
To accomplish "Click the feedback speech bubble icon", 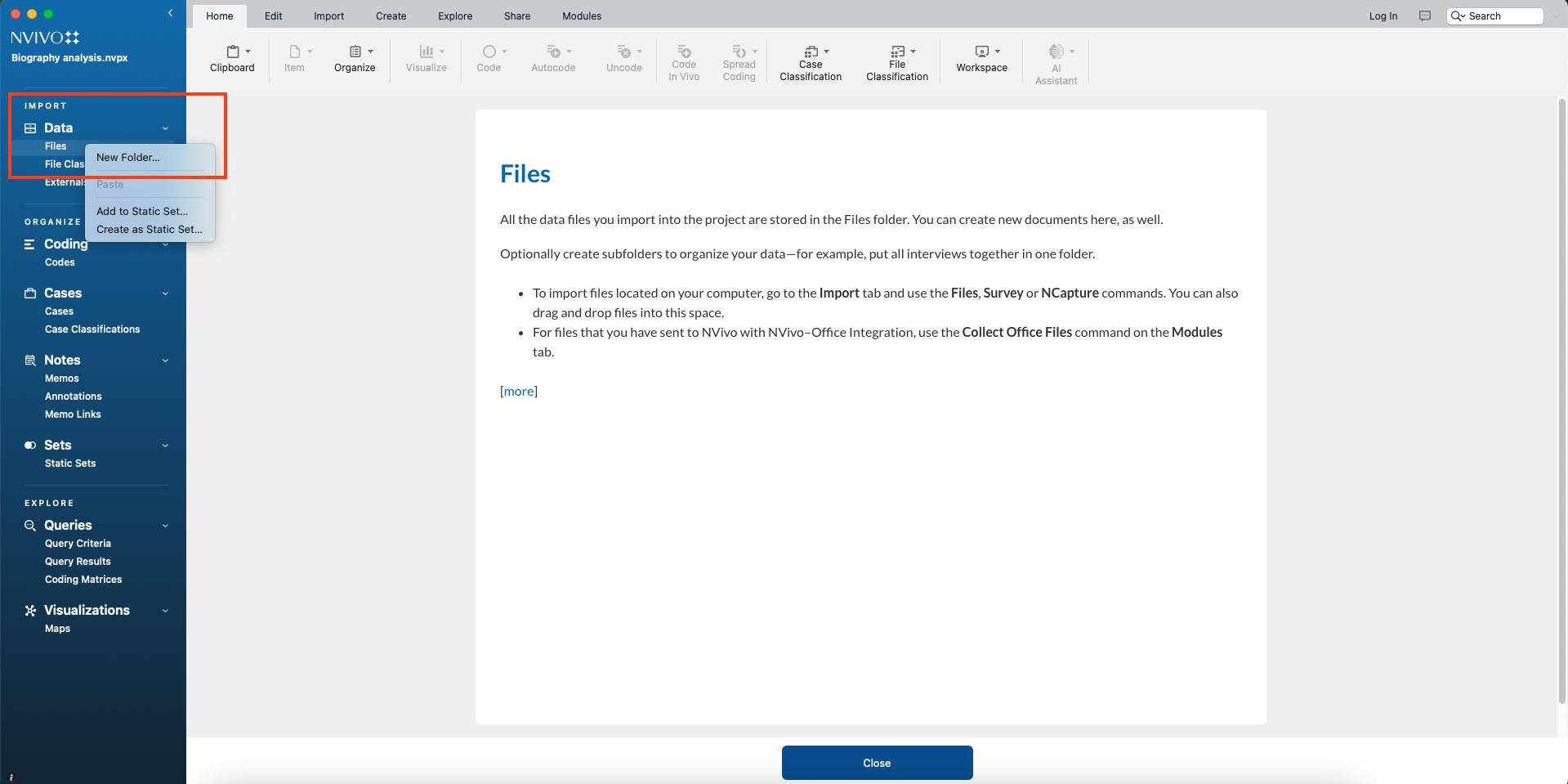I will [1425, 16].
